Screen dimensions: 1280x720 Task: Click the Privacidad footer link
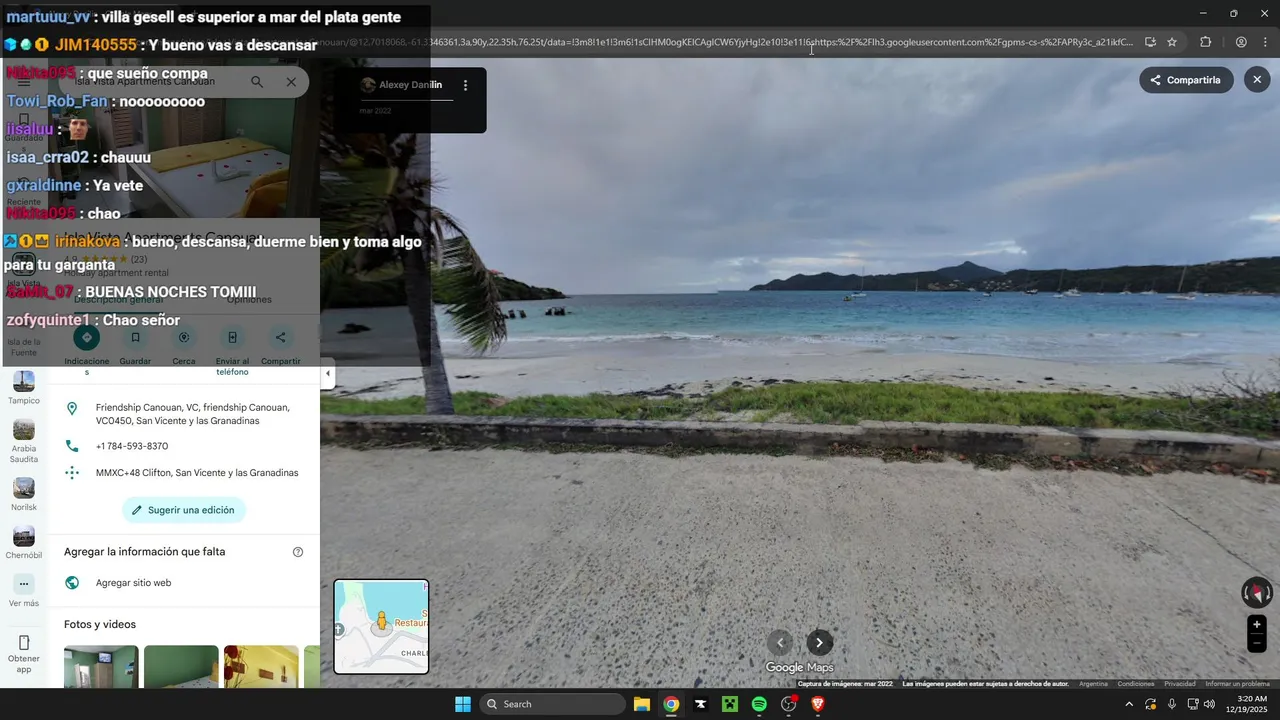pos(1180,684)
